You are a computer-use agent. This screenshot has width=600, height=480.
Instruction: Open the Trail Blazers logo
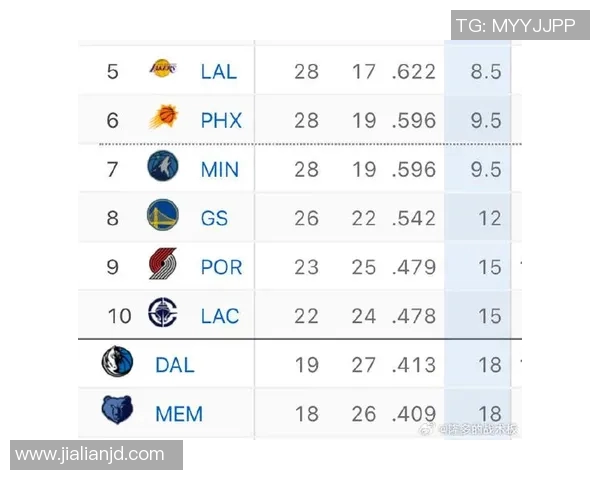[x=163, y=265]
